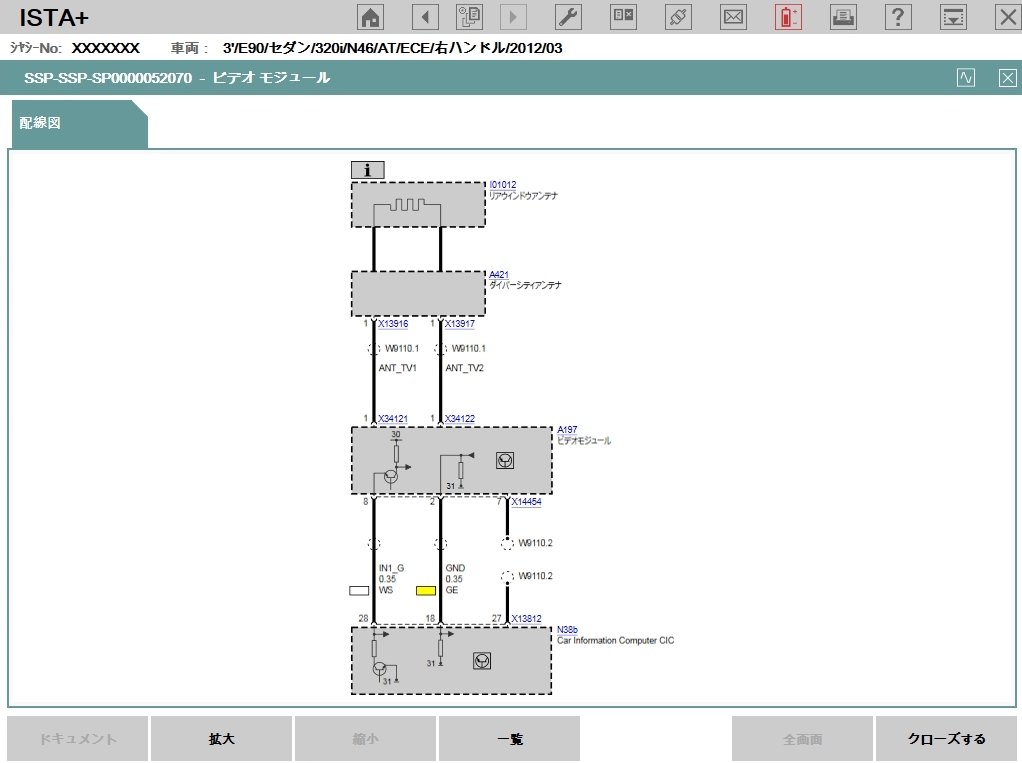Viewport: 1022px width, 763px height.
Task: Open help via the question mark icon
Action: (x=898, y=17)
